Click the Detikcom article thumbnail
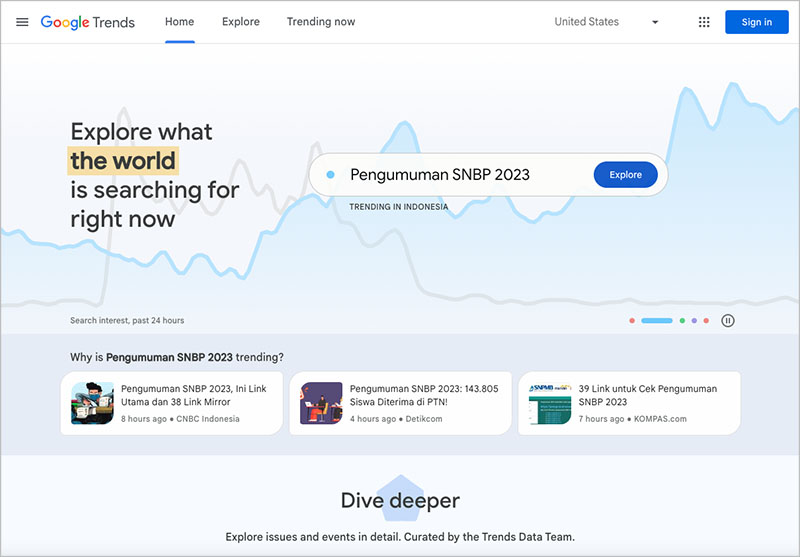Image resolution: width=800 pixels, height=557 pixels. coord(321,403)
